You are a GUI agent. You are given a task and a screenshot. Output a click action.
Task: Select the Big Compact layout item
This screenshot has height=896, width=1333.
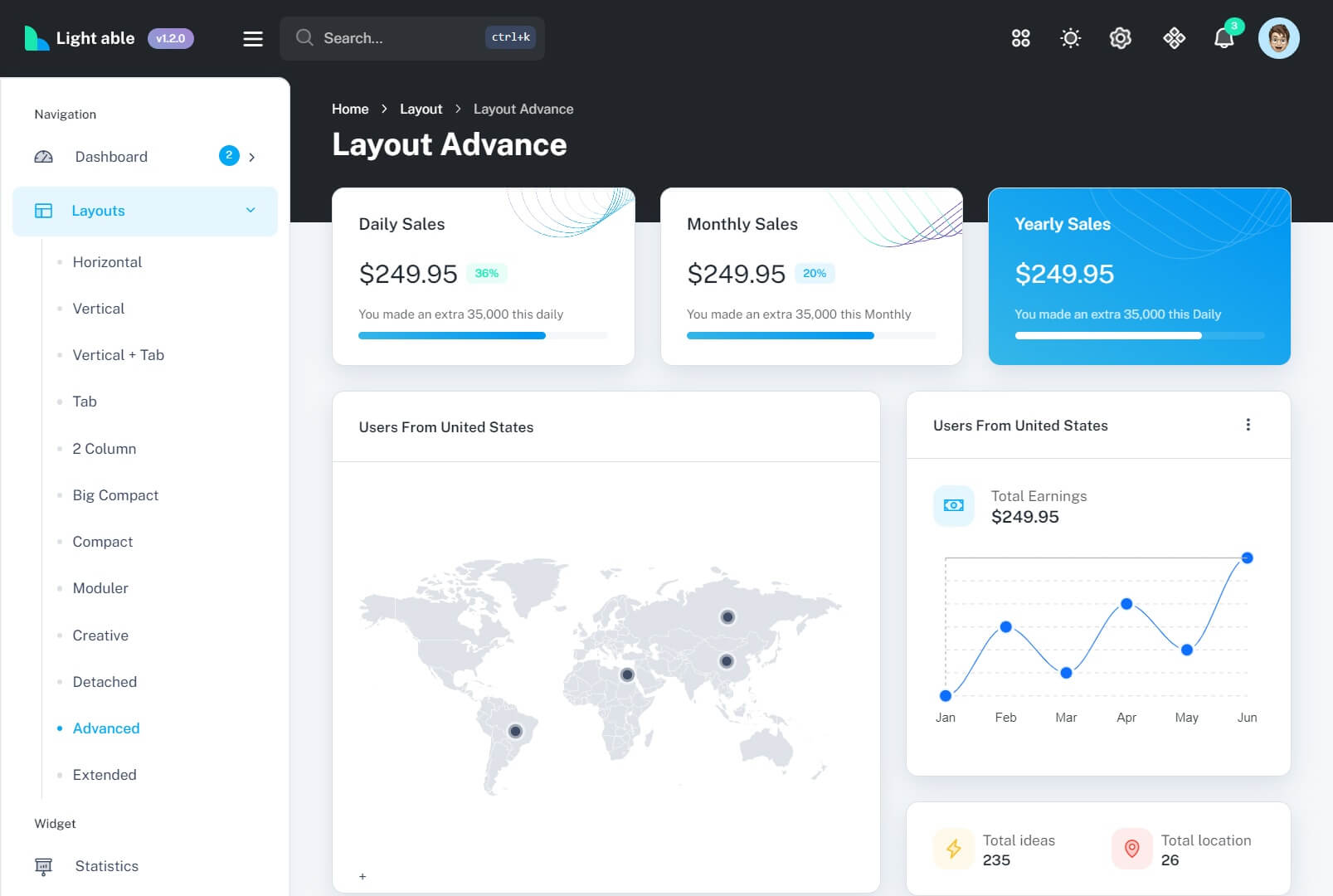pos(115,495)
